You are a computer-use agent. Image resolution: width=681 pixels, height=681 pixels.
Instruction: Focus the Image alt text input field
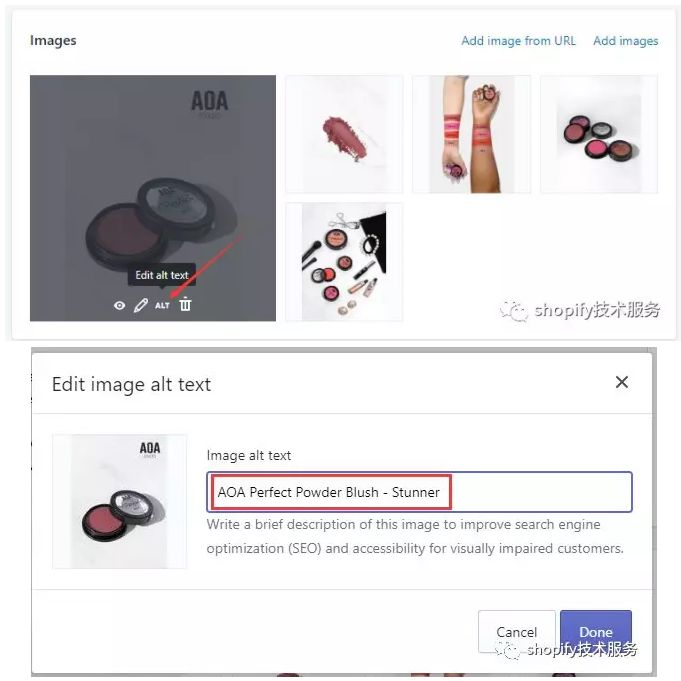coord(419,492)
